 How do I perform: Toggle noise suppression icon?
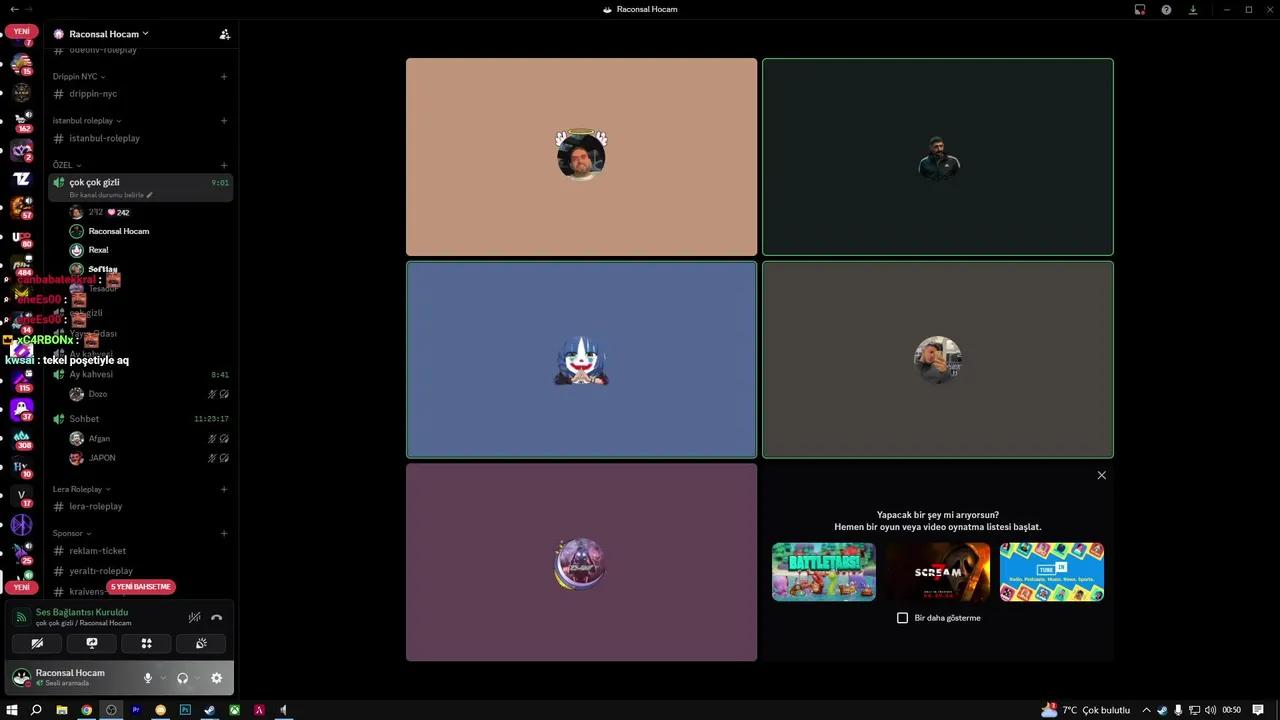[x=194, y=617]
